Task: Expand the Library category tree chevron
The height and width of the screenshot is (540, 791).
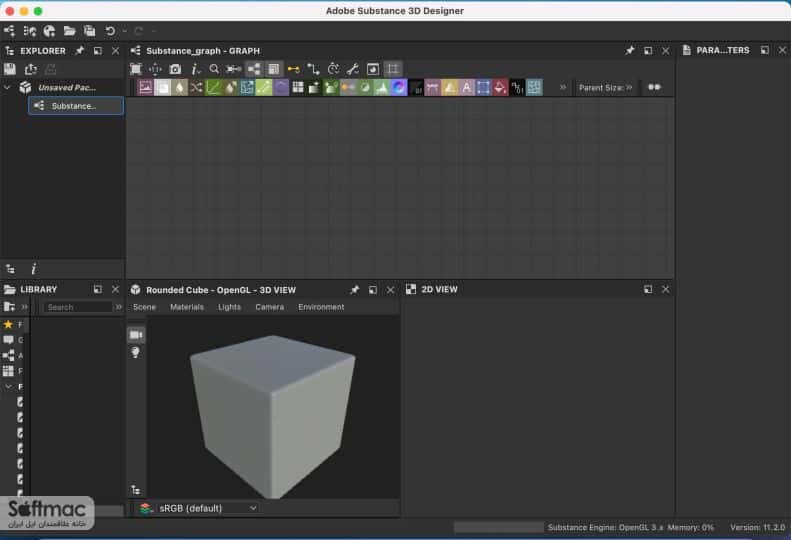Action: 8,387
